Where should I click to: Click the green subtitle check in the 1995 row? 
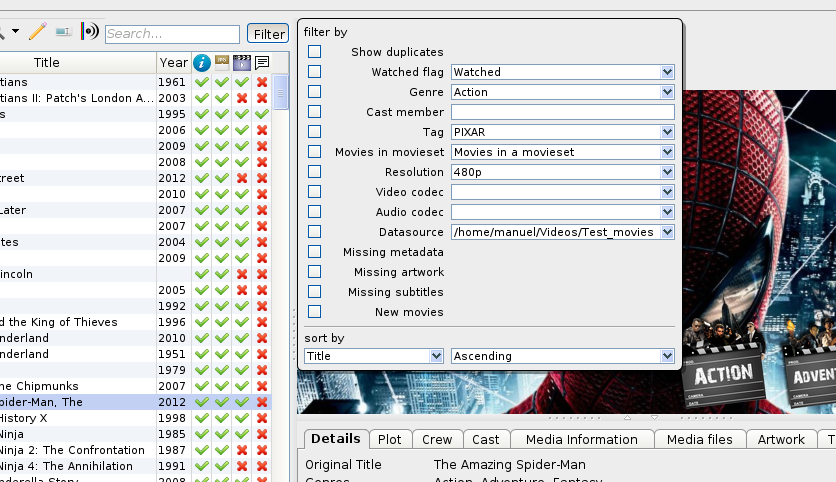point(262,114)
